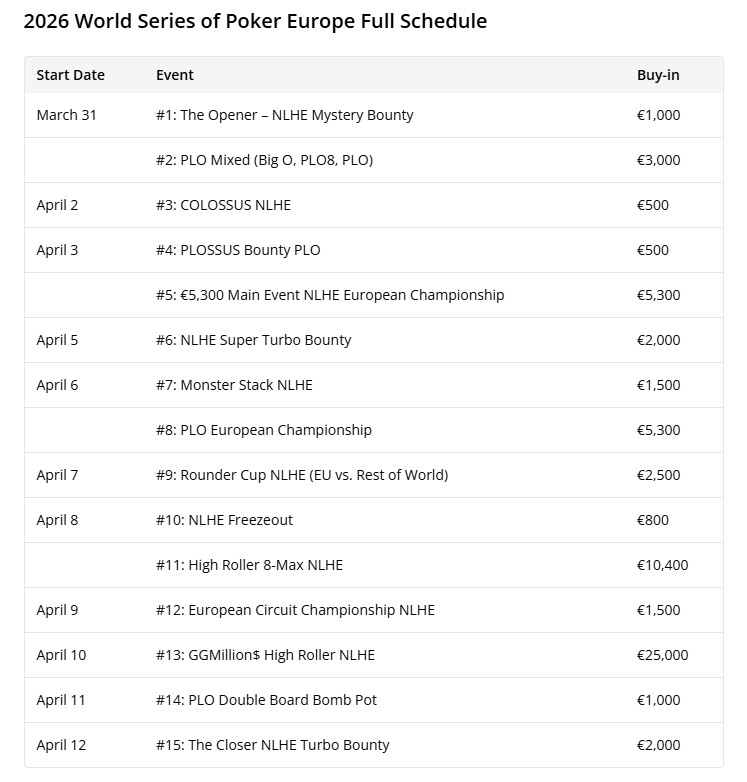747x782 pixels.
Task: Click the €25,000 buy-in amount
Action: pyautogui.click(x=662, y=655)
